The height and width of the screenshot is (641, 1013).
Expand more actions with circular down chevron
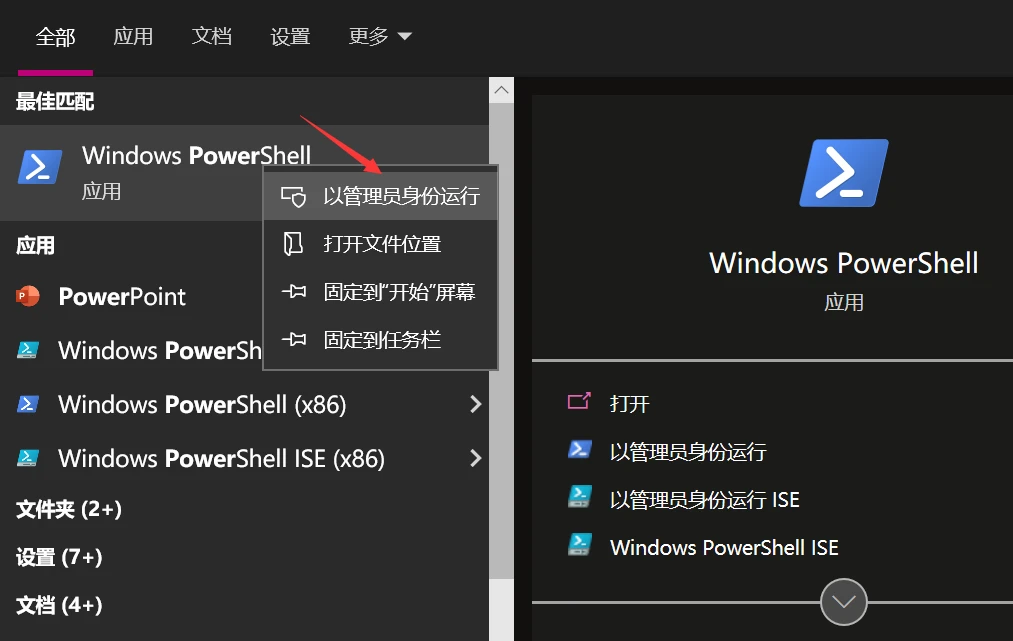844,602
